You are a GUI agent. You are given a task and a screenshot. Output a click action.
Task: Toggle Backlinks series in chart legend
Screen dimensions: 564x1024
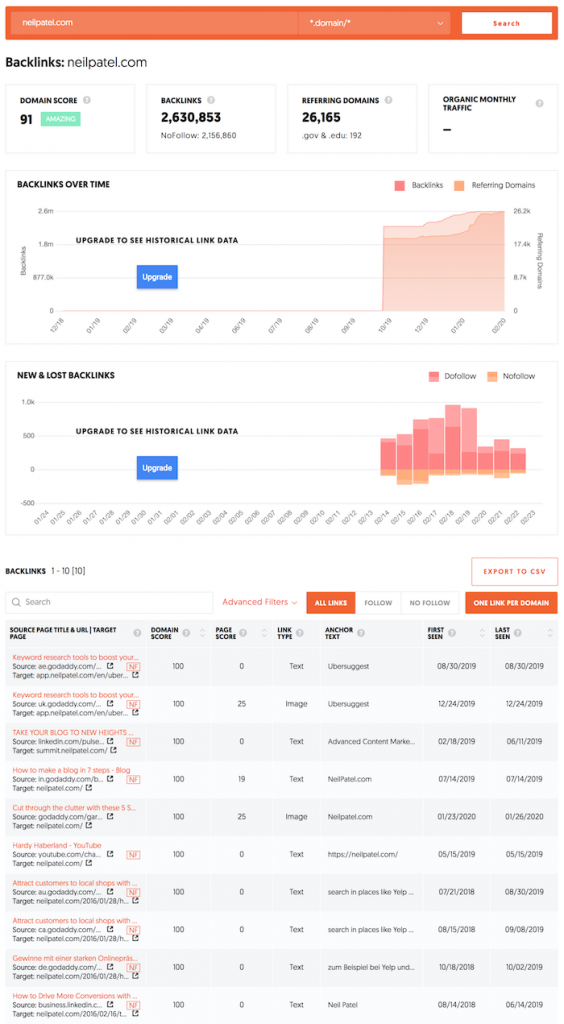pos(418,185)
